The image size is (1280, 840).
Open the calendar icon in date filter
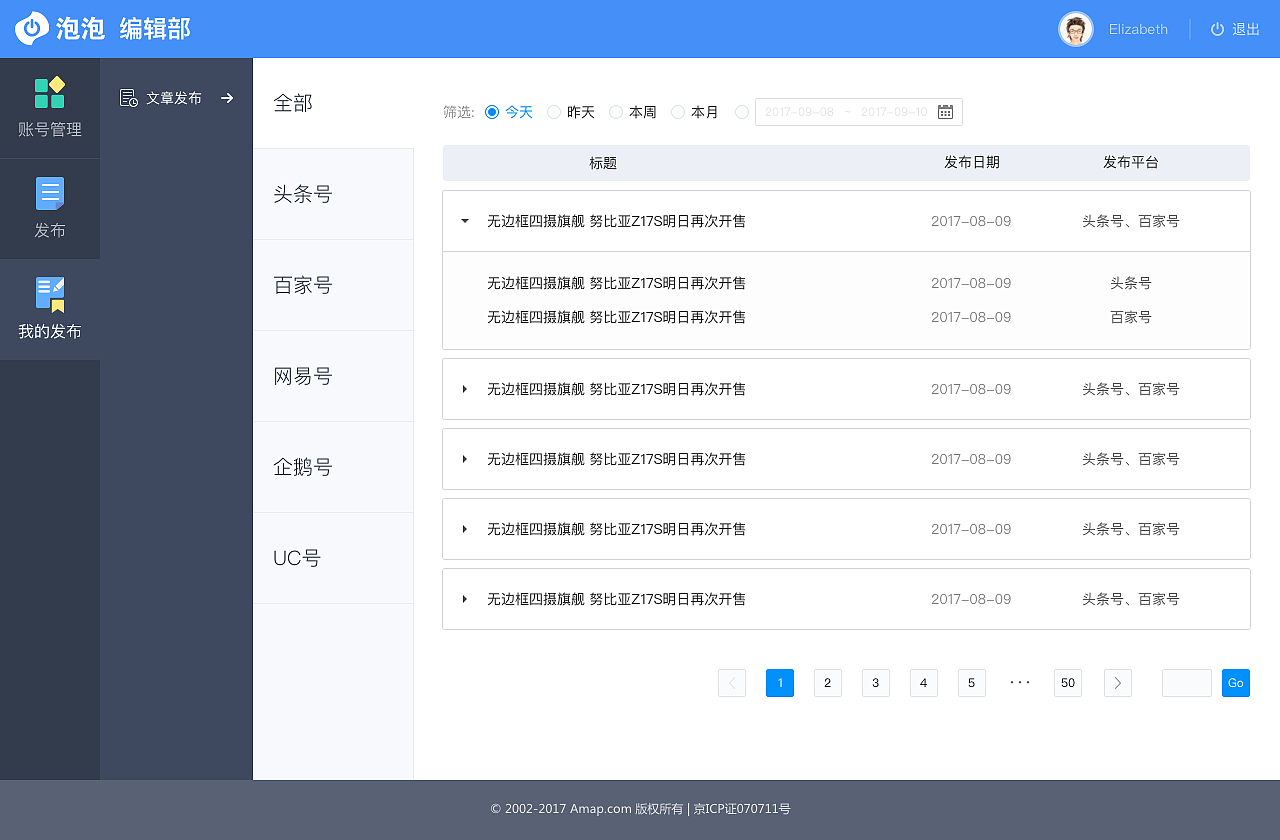click(x=944, y=111)
